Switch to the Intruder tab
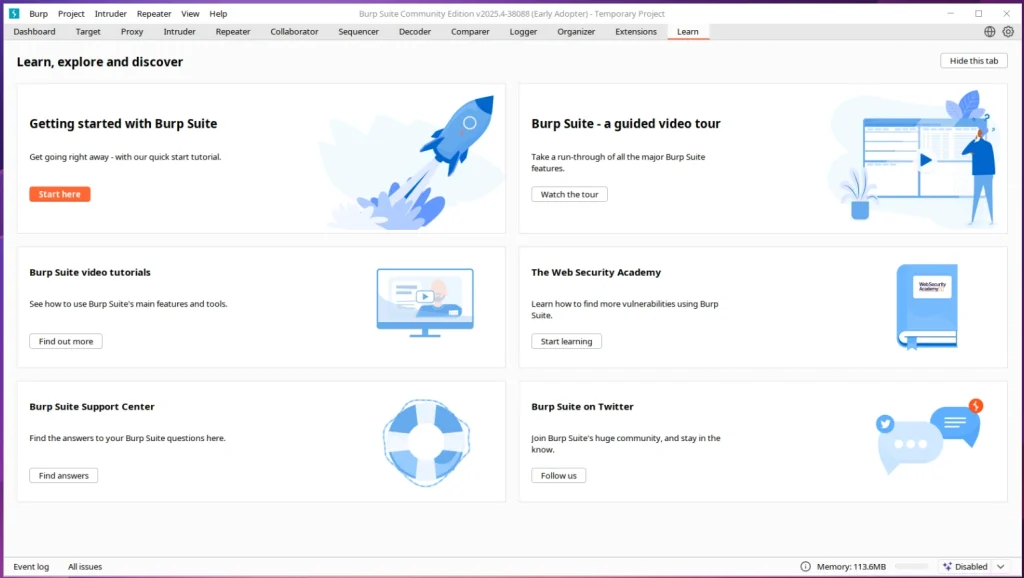This screenshot has height=578, width=1024. click(x=180, y=31)
